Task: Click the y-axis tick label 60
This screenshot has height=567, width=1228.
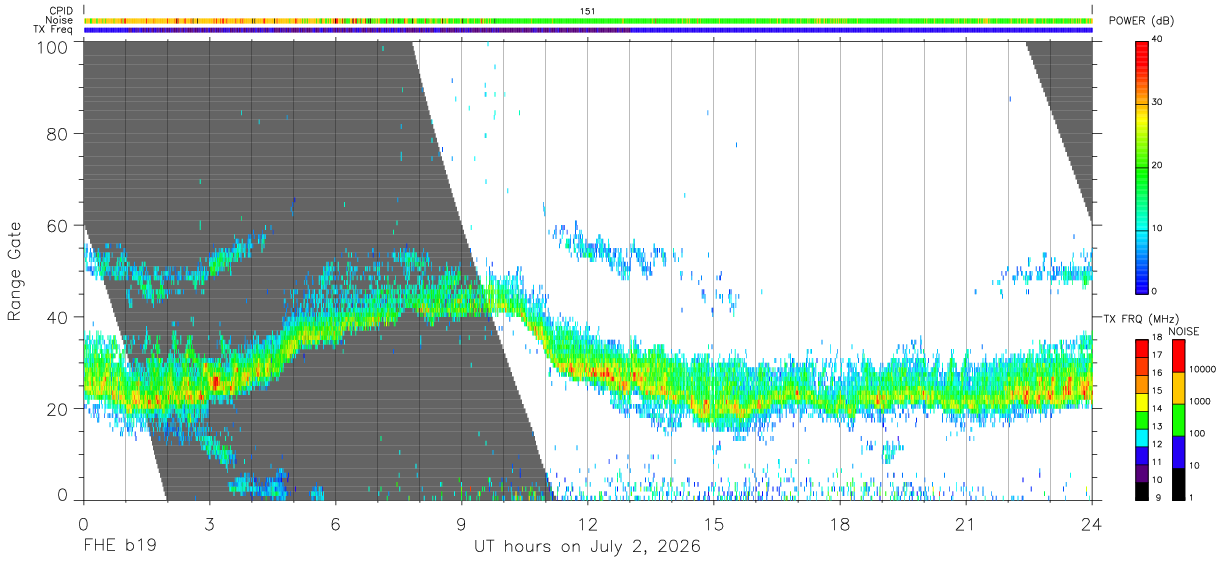Action: 58,225
